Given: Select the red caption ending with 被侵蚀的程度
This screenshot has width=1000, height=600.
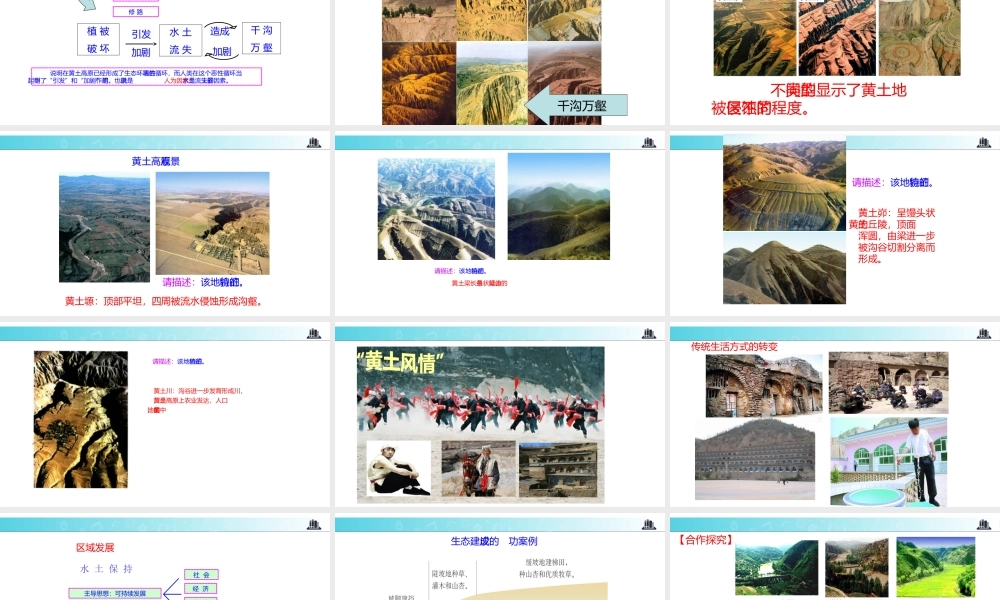Looking at the screenshot, I should [809, 99].
